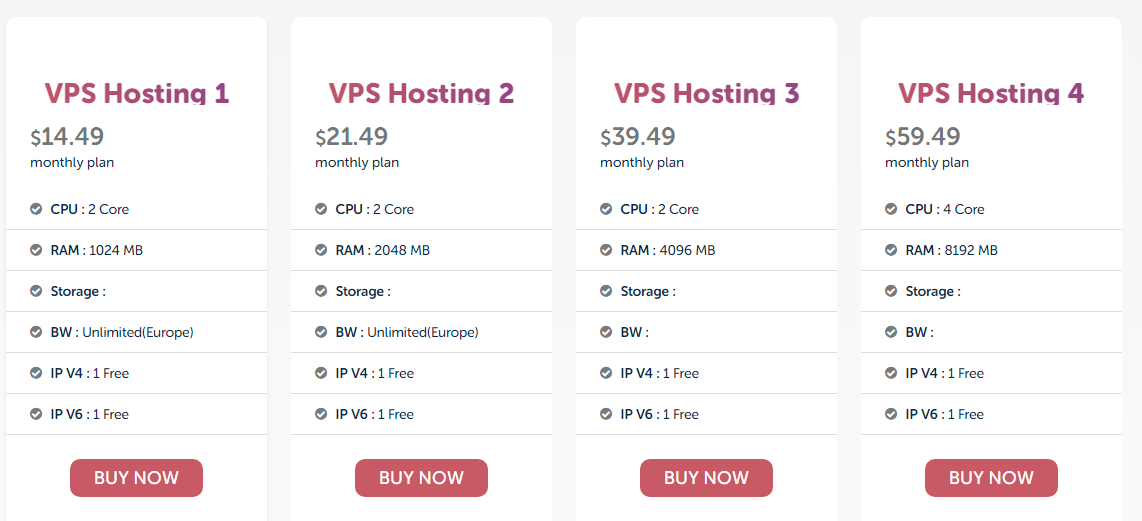Image resolution: width=1142 pixels, height=521 pixels.
Task: Click the RAM 4096 MB checkmark icon
Action: click(606, 250)
